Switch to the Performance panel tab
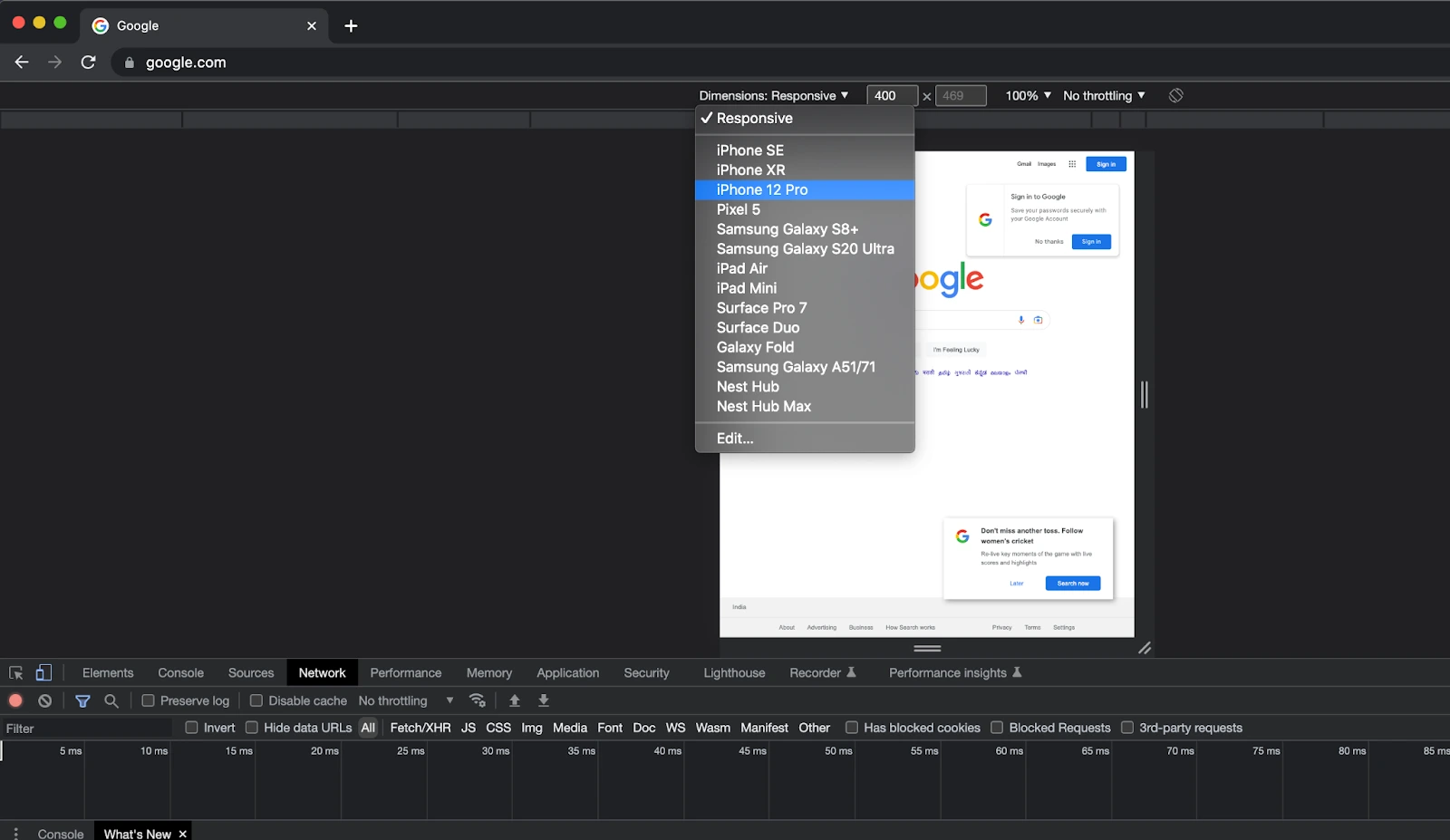 pyautogui.click(x=405, y=672)
